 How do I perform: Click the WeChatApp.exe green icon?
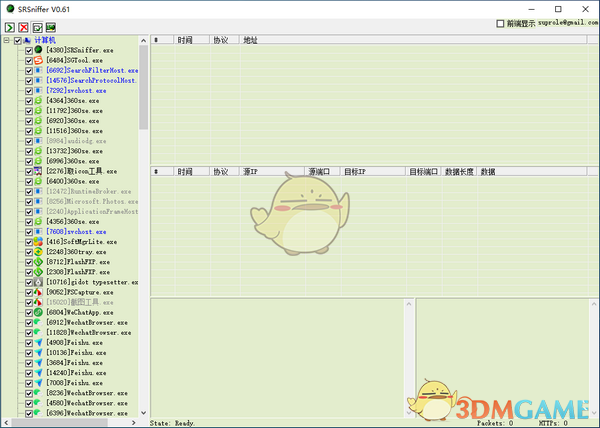pyautogui.click(x=38, y=312)
